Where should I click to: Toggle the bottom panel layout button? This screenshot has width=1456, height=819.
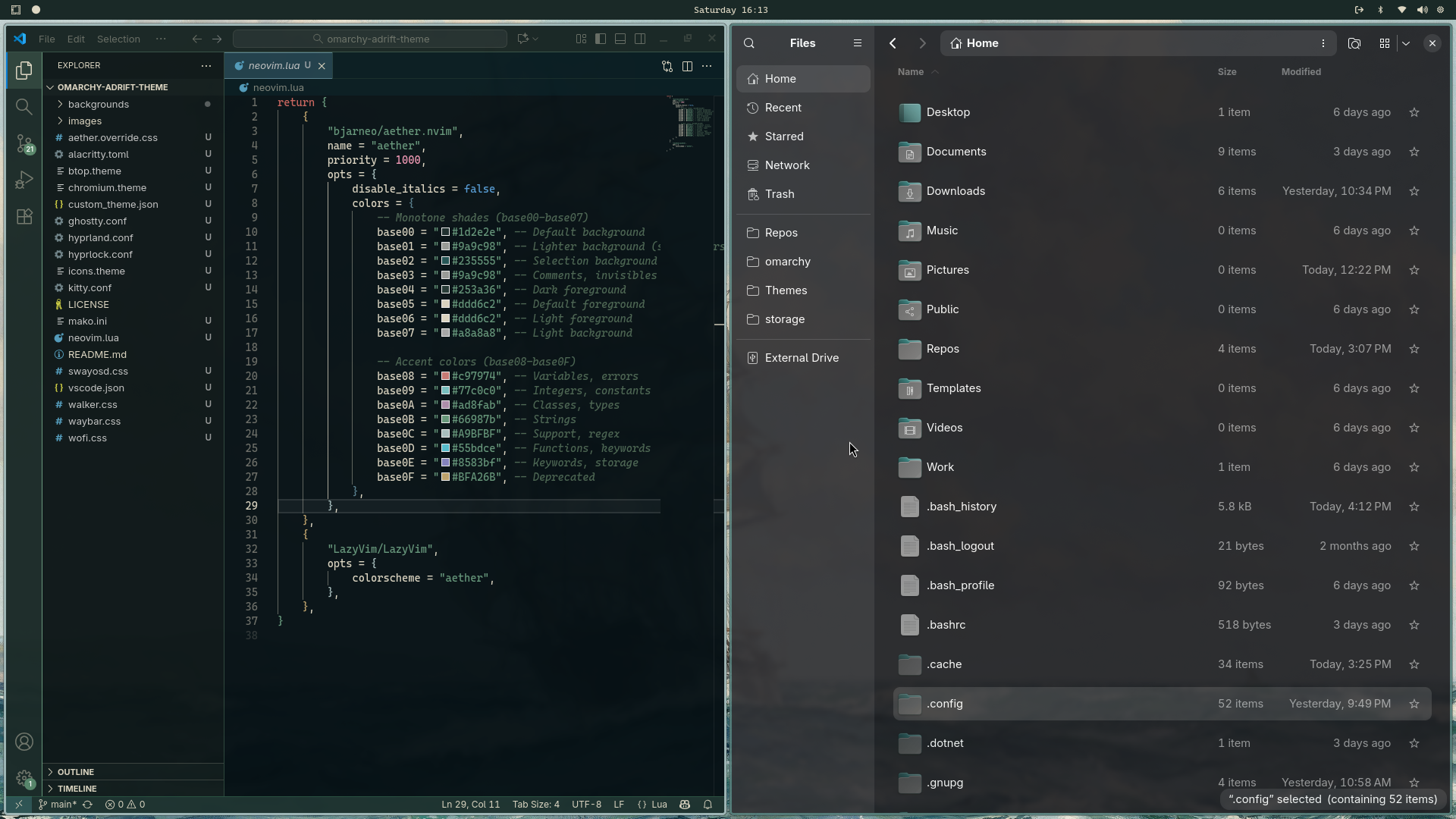(620, 39)
